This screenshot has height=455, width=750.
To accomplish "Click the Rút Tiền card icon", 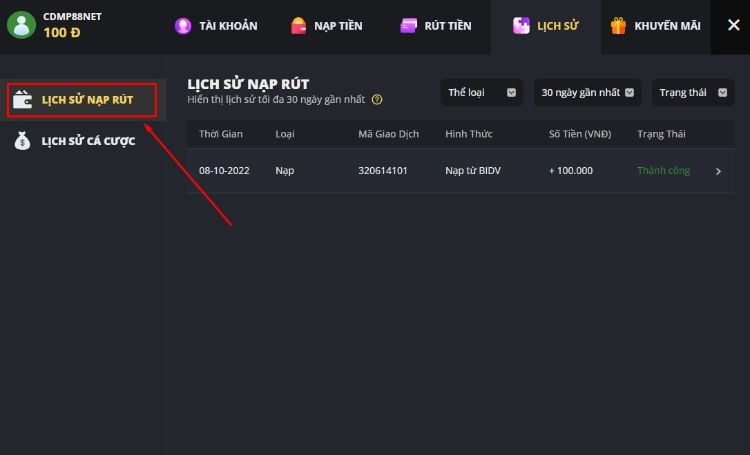I will (x=408, y=26).
